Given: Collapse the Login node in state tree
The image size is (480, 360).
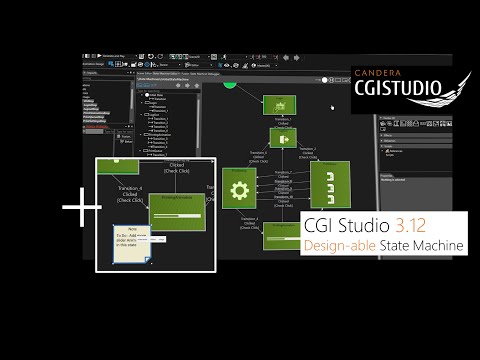Looking at the screenshot, I should click(x=142, y=103).
